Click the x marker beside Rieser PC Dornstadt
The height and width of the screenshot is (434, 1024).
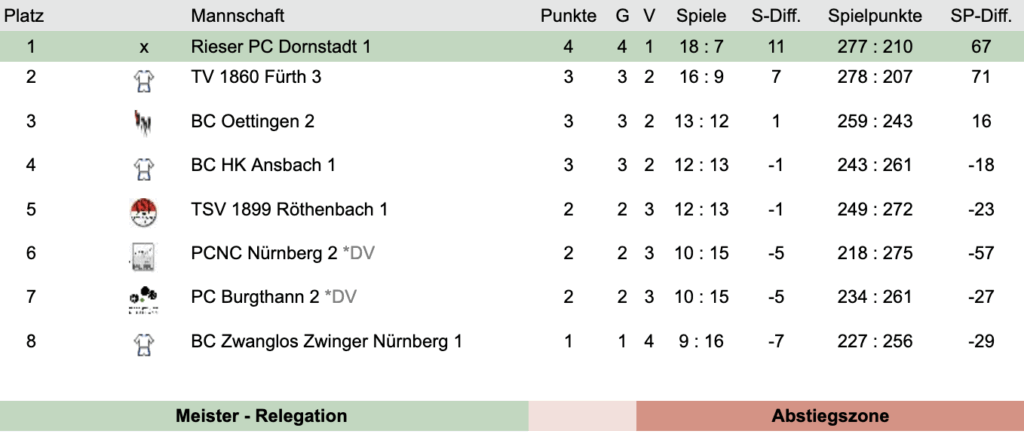click(x=144, y=47)
